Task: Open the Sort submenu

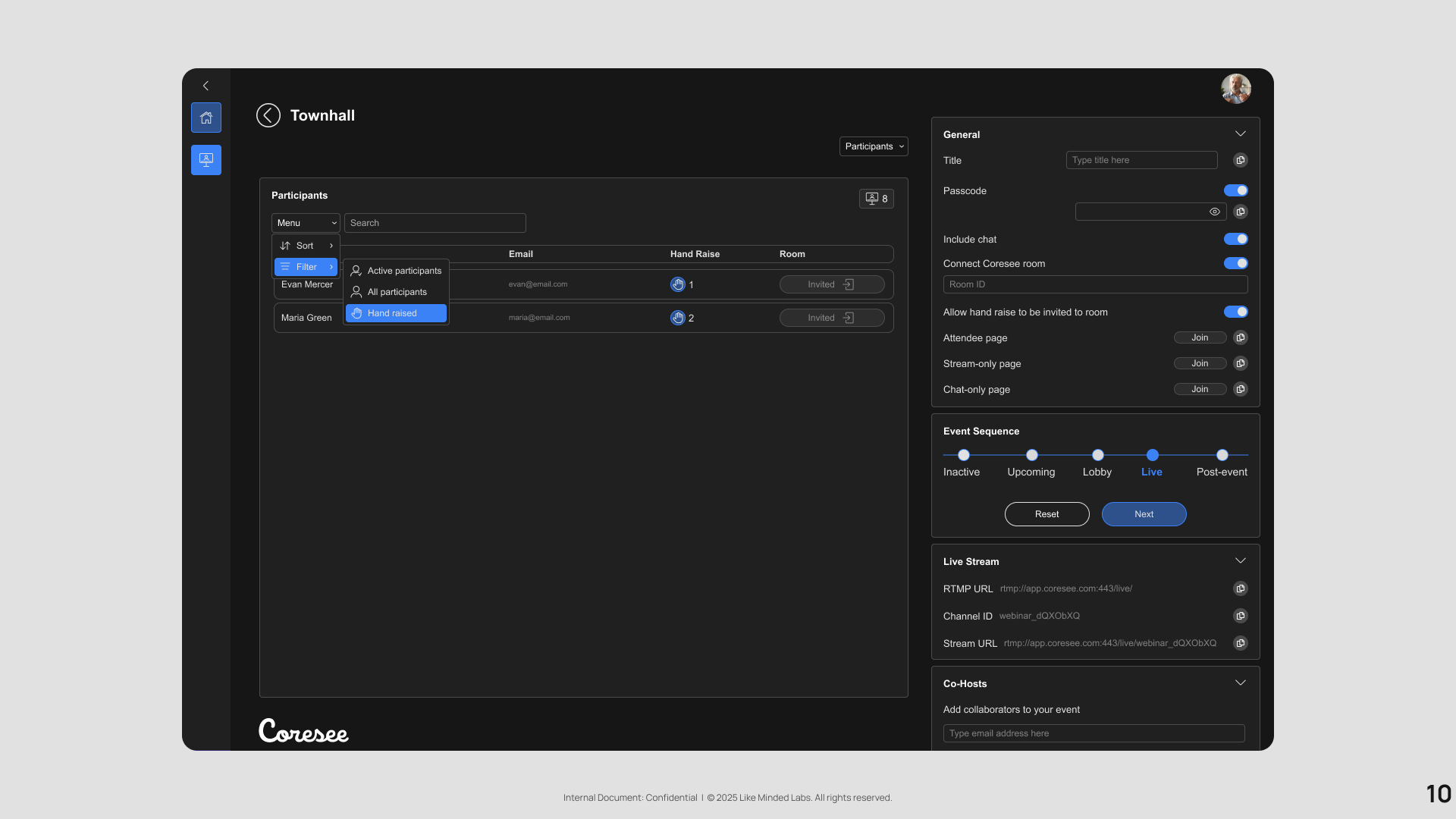Action: [x=306, y=246]
